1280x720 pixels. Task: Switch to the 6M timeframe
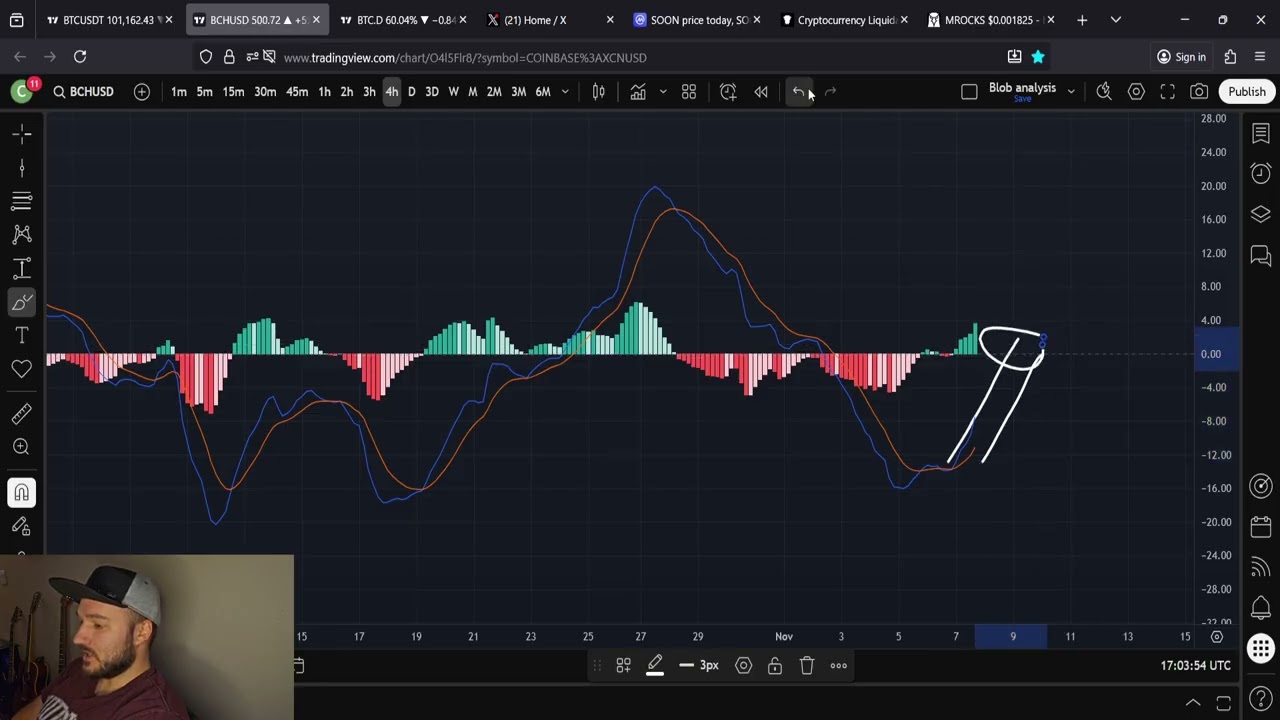coord(543,92)
